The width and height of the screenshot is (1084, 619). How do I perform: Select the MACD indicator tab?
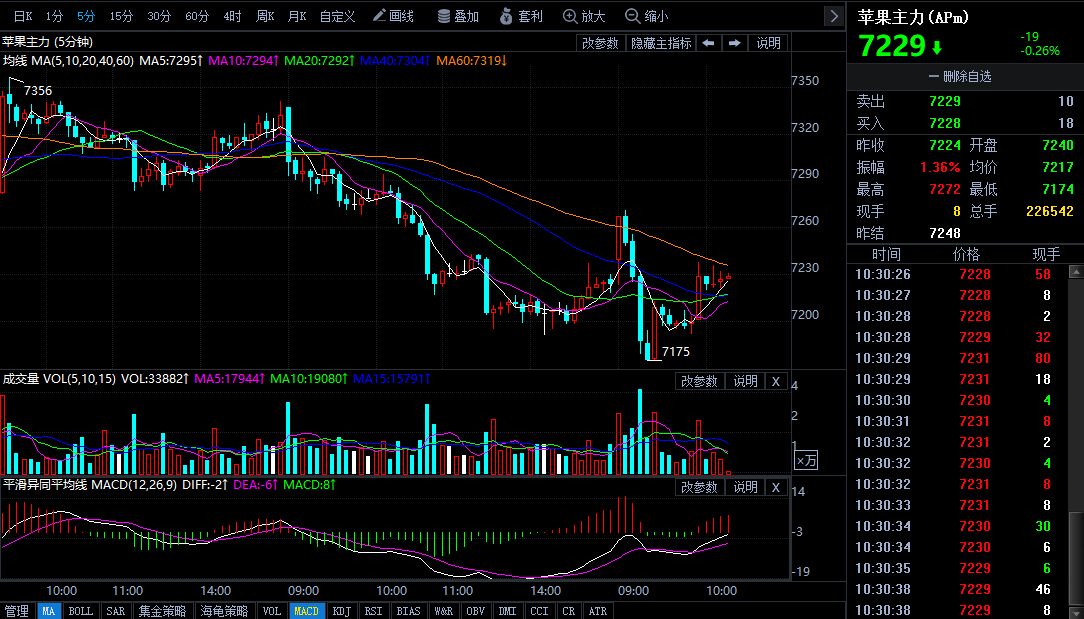pos(306,611)
